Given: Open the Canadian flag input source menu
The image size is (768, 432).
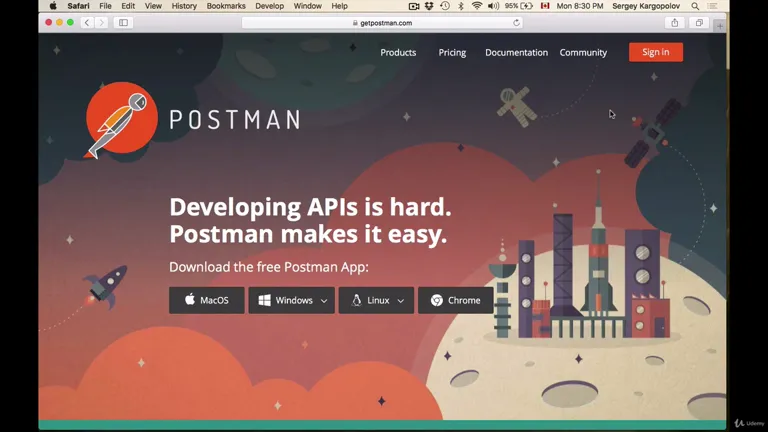Looking at the screenshot, I should coord(545,6).
